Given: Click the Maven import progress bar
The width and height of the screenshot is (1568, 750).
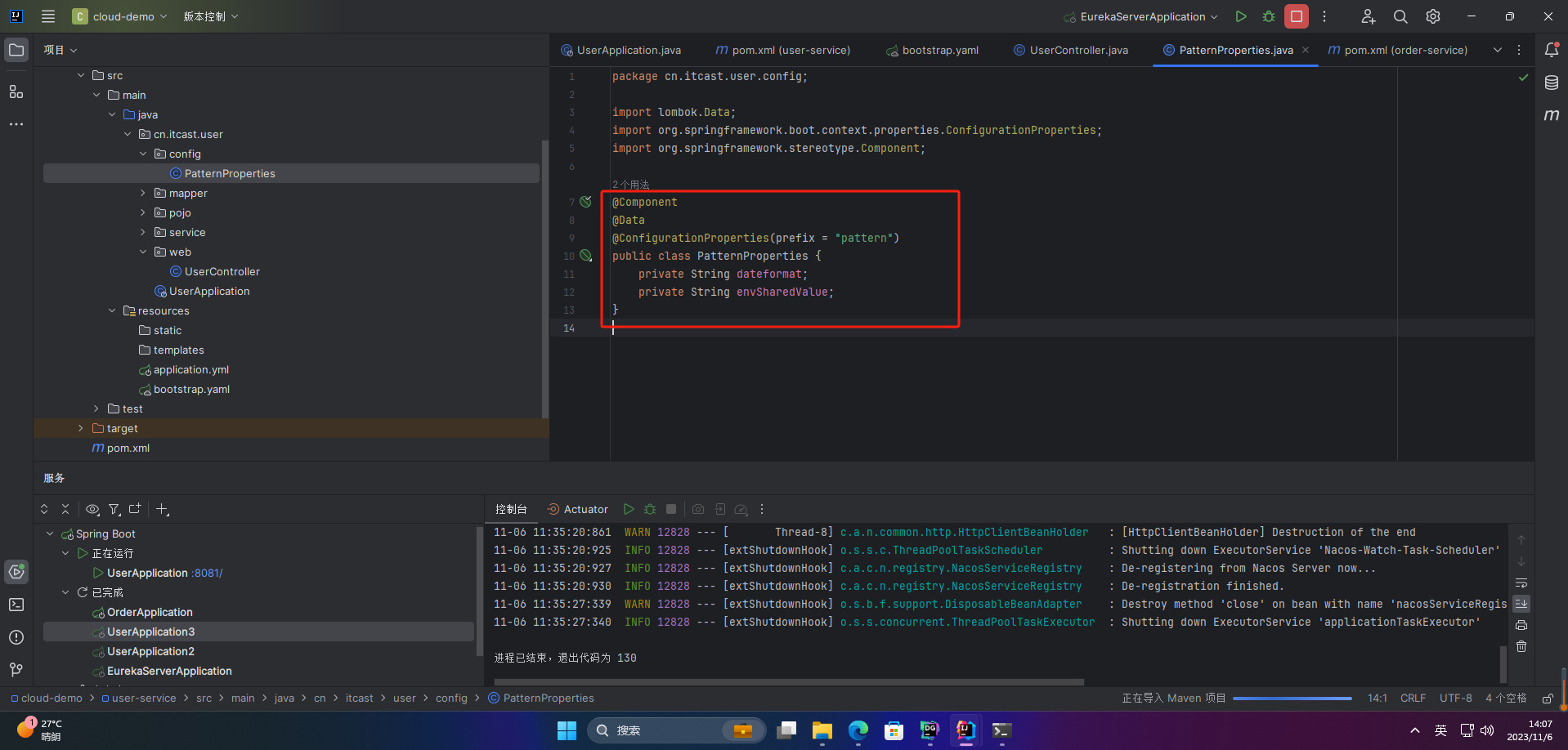Looking at the screenshot, I should pos(1292,699).
